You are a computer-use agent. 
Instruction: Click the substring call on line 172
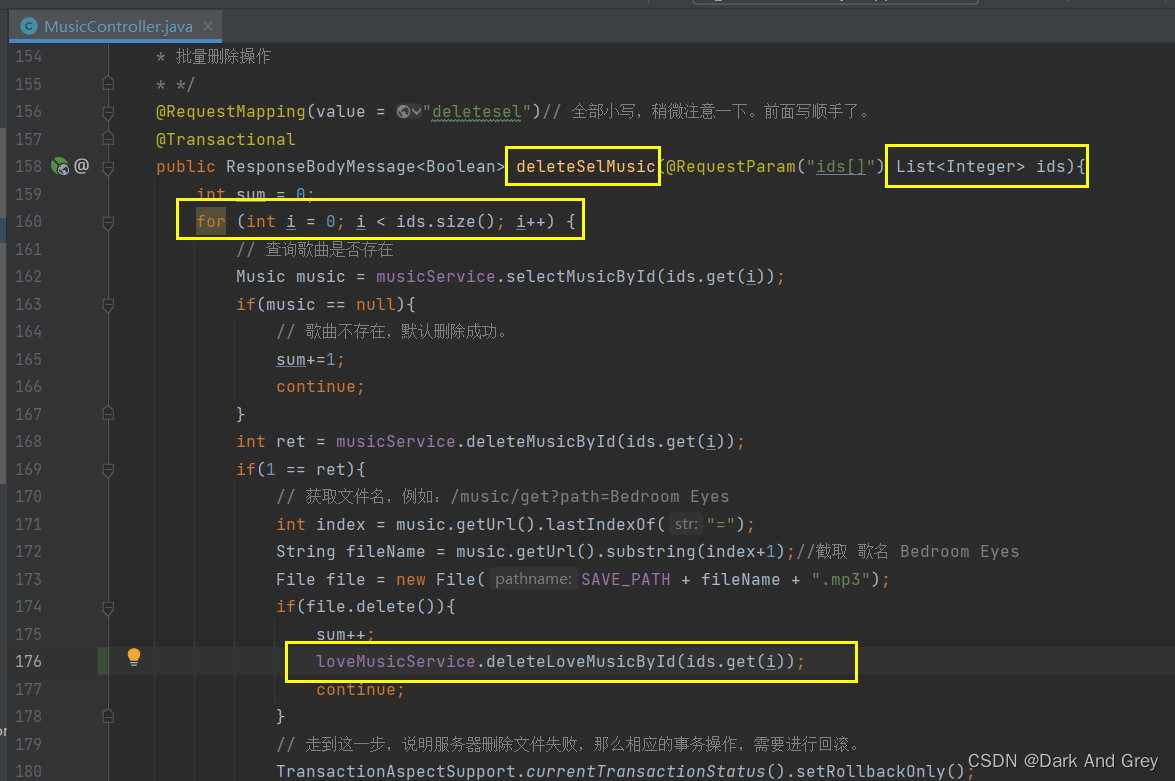point(650,552)
